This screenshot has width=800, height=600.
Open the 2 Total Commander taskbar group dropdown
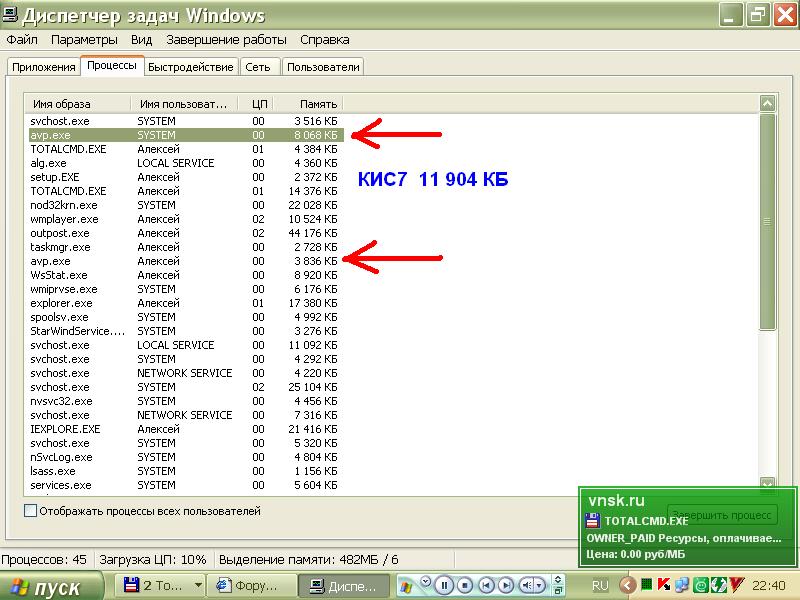(x=198, y=586)
